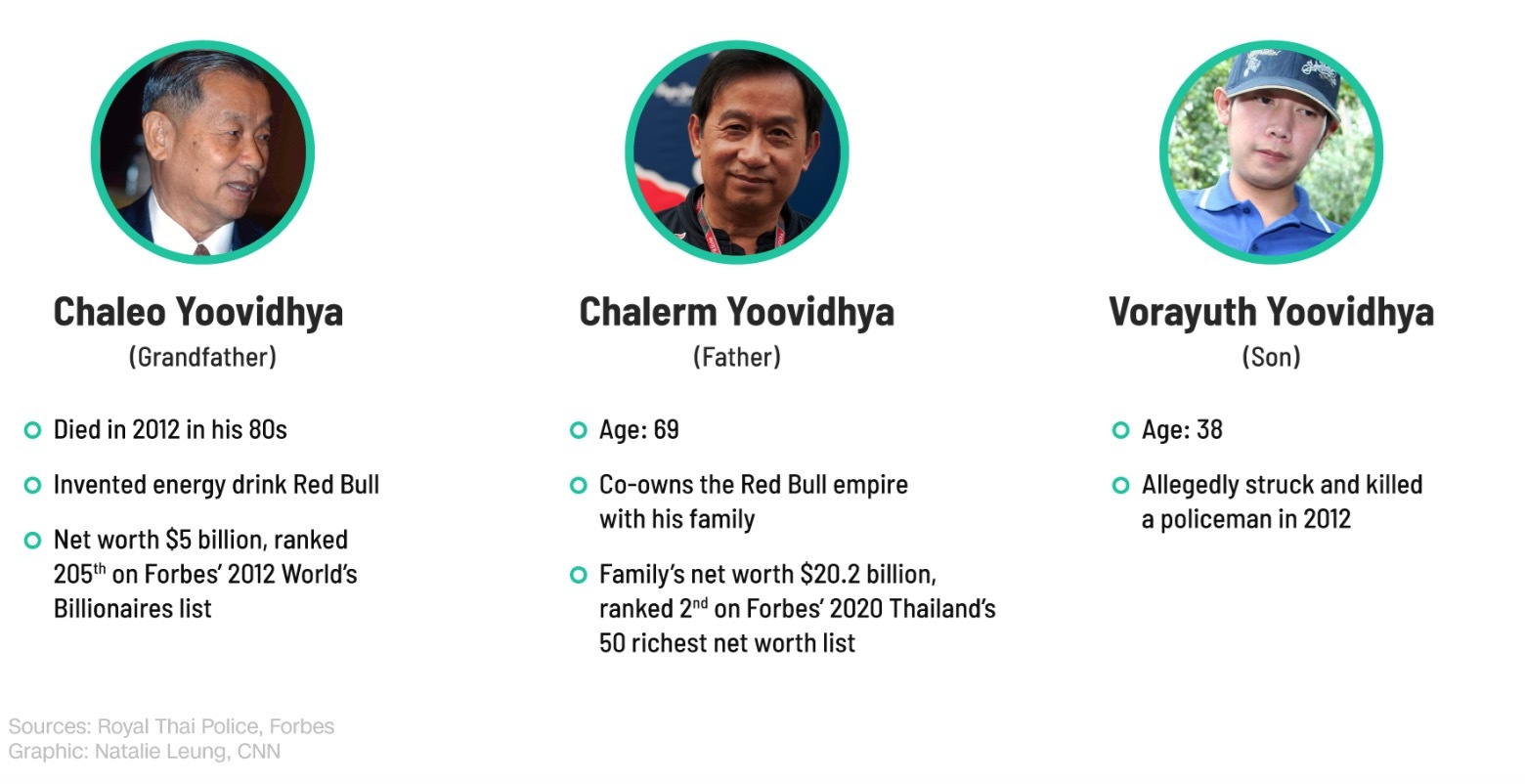Select the '(Son)' label
Viewport: 1525px width, 784px height.
pyautogui.click(x=1271, y=357)
